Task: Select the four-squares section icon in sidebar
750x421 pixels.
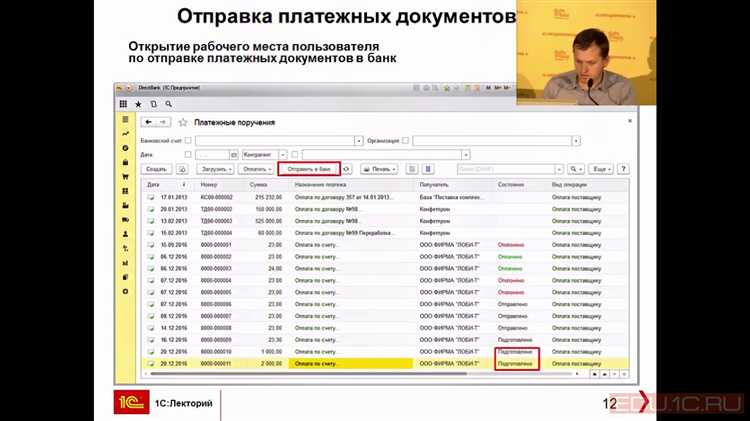Action: (x=125, y=191)
